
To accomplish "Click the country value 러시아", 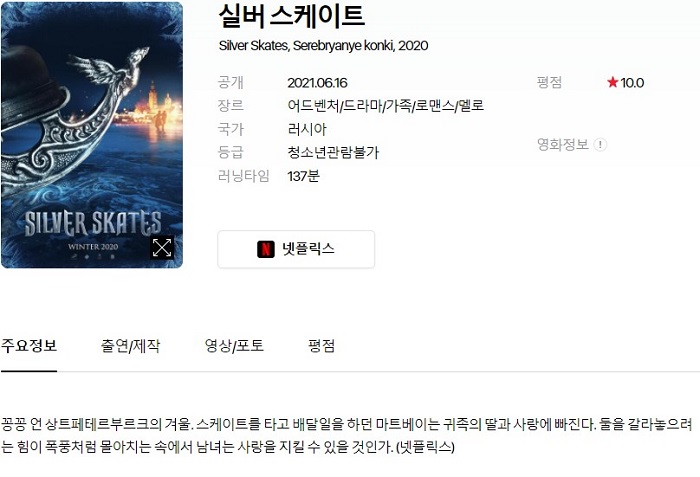I will (x=307, y=130).
